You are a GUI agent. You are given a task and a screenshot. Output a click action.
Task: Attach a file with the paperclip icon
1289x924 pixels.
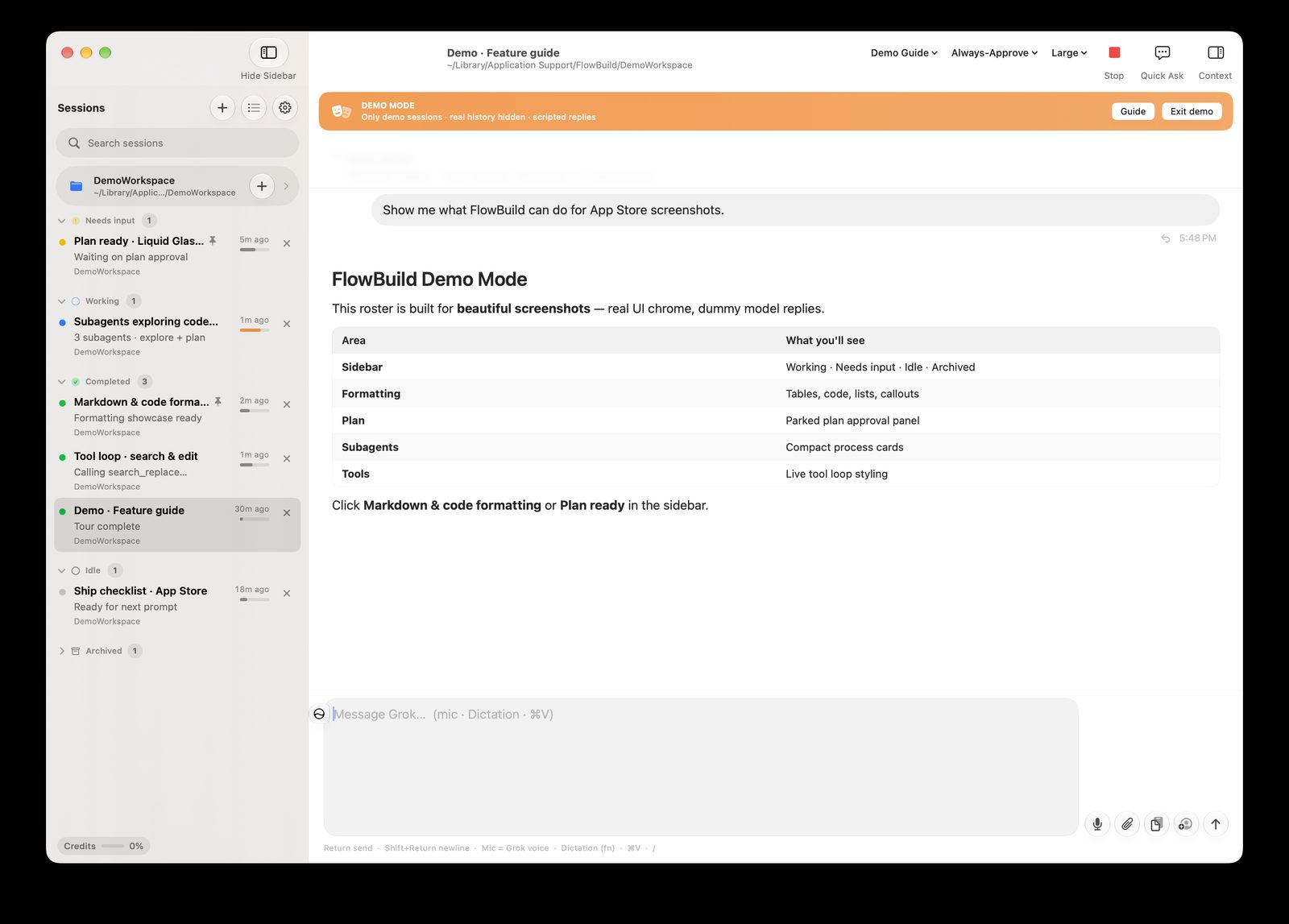(x=1127, y=824)
